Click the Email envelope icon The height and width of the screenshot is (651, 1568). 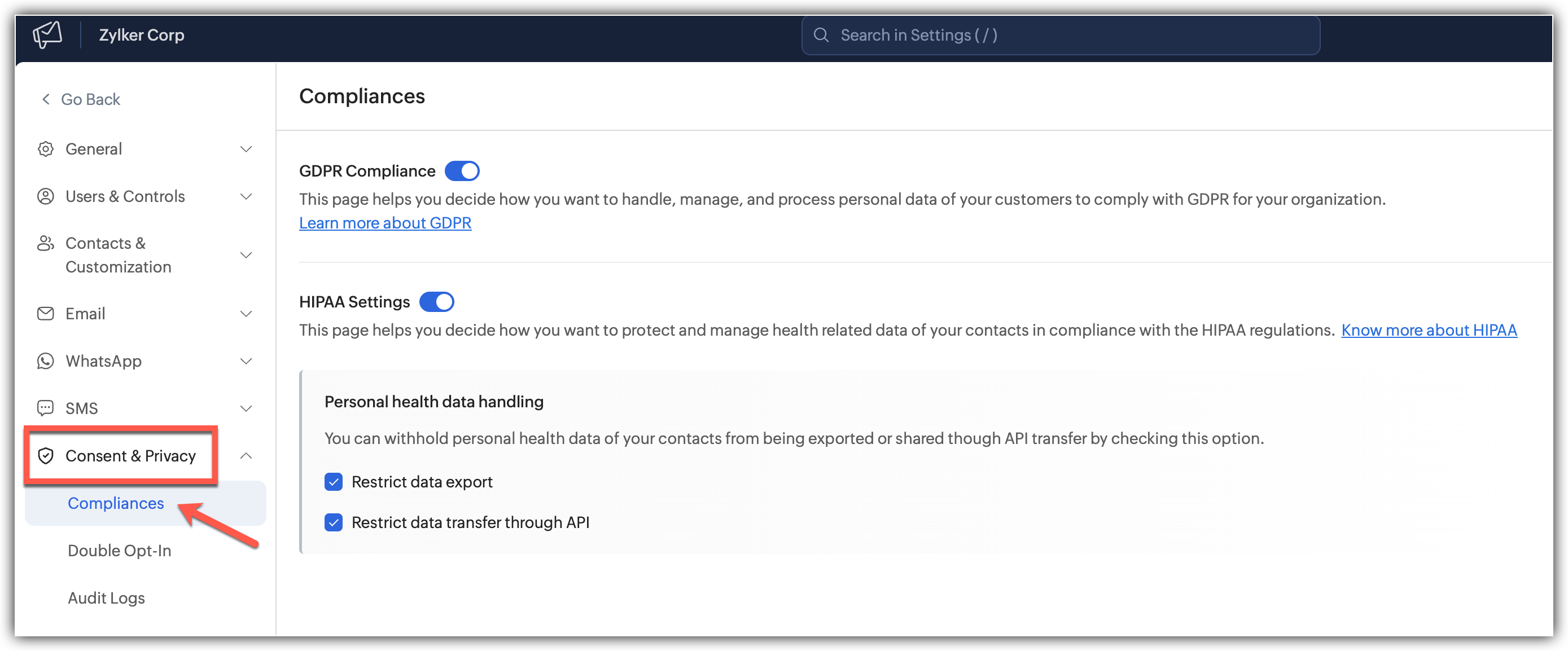tap(46, 314)
